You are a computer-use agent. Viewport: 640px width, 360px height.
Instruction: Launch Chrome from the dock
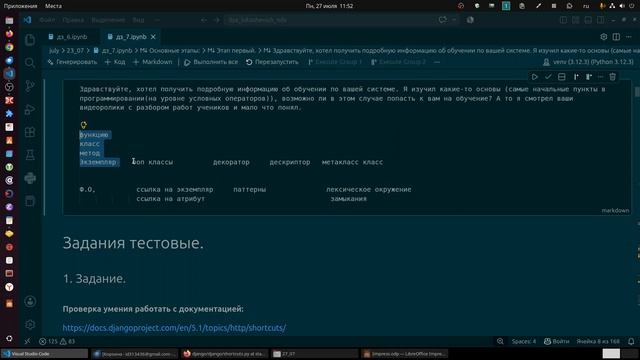click(9, 47)
